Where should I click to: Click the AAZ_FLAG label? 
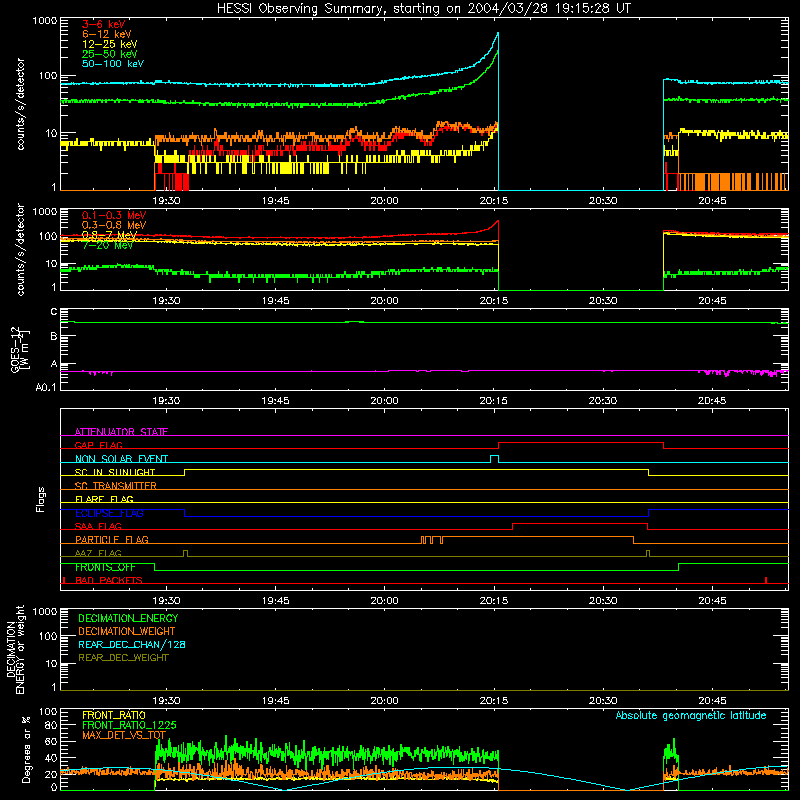[x=98, y=553]
